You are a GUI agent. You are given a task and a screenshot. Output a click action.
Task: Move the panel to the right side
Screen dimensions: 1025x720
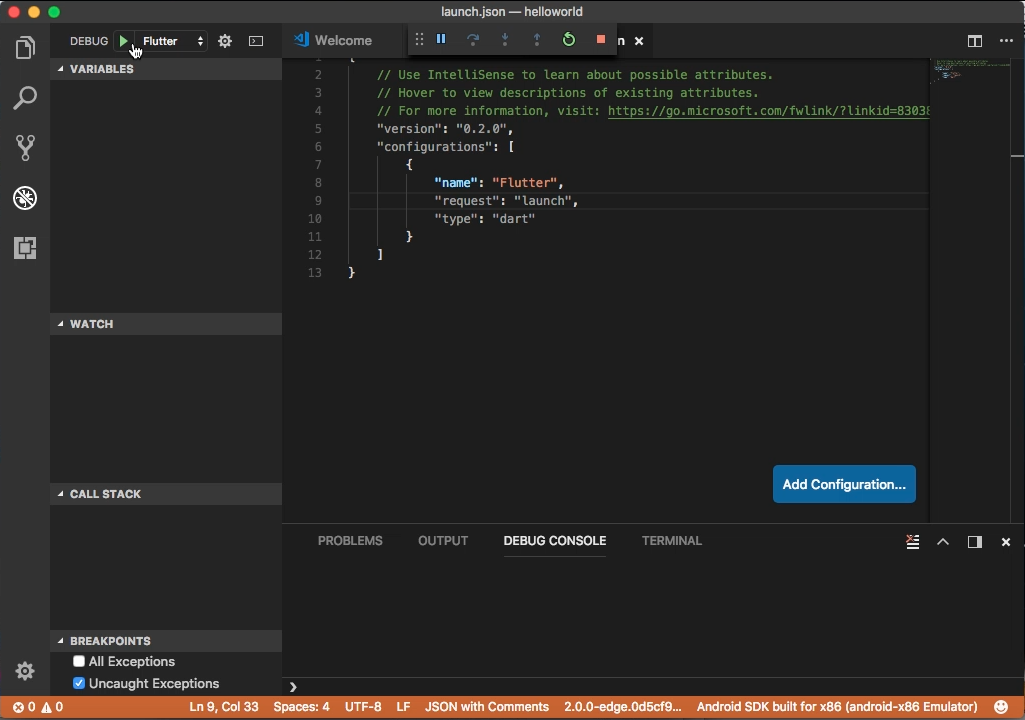975,541
